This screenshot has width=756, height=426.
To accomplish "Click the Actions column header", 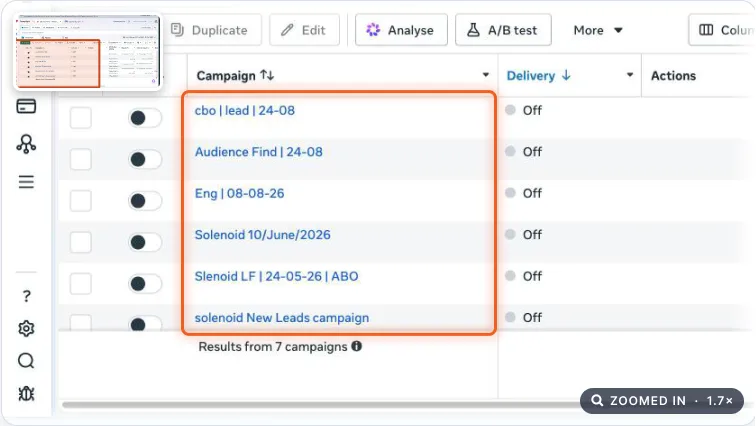I will click(673, 76).
